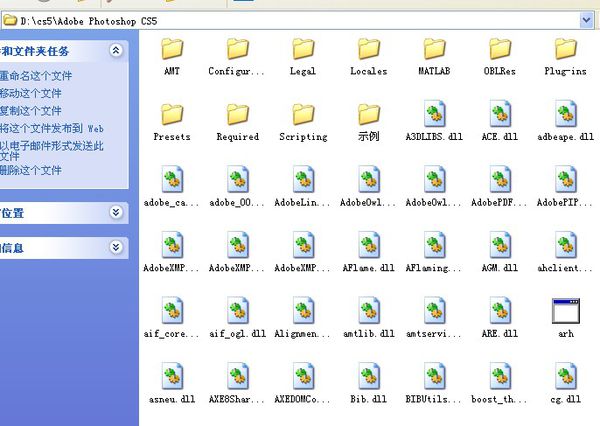Collapse the file and folder tasks panel
600x426 pixels.
click(x=116, y=50)
